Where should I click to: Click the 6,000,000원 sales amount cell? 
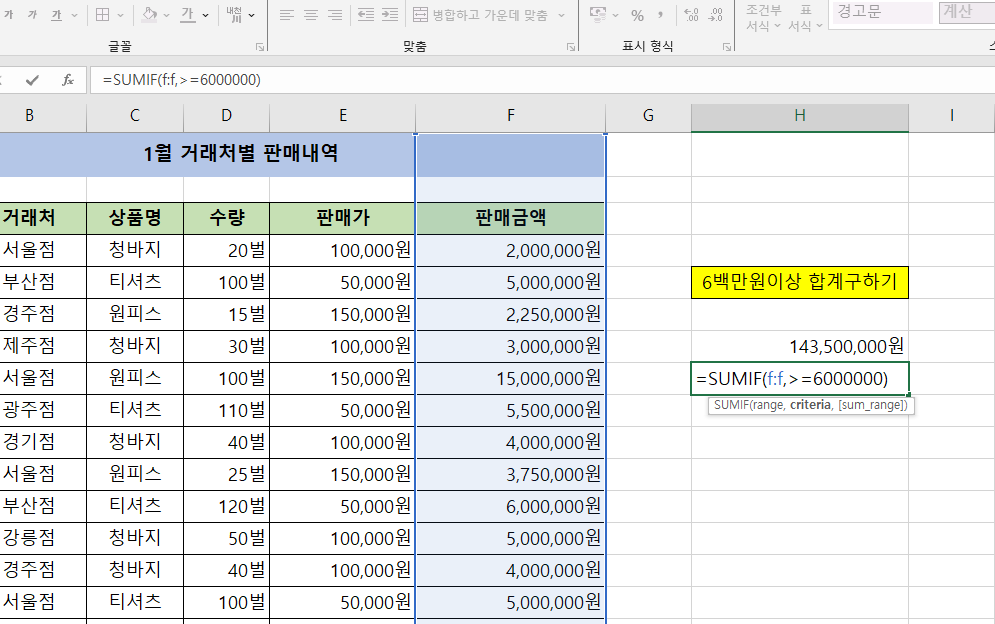pos(511,507)
